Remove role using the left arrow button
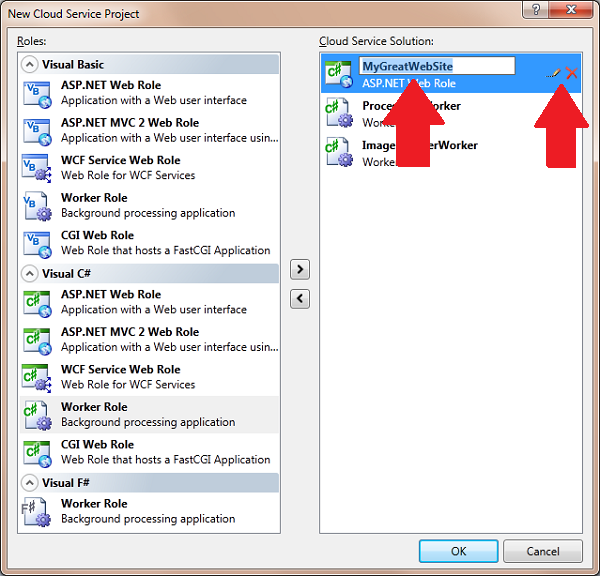Viewport: 600px width, 576px height. click(299, 298)
